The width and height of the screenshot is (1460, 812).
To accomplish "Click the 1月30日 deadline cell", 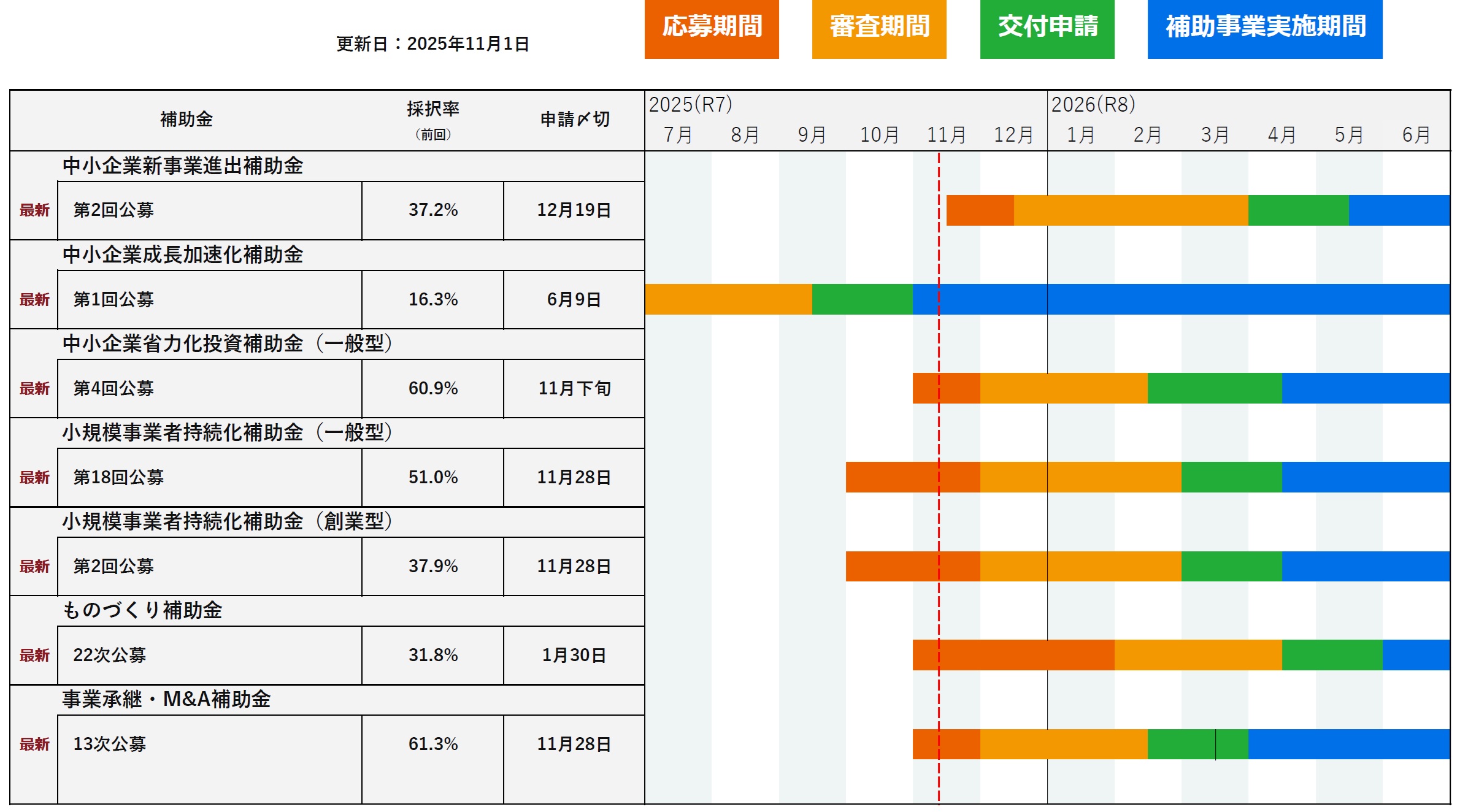I will pos(574,655).
